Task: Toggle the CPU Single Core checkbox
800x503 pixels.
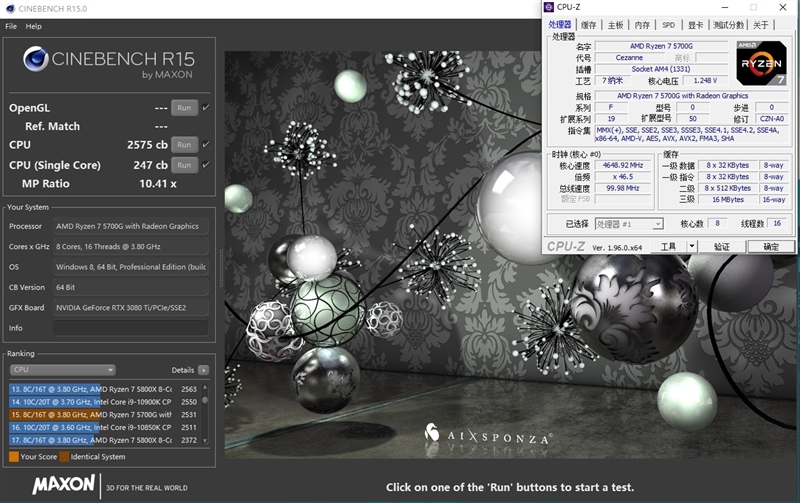Action: [x=206, y=165]
